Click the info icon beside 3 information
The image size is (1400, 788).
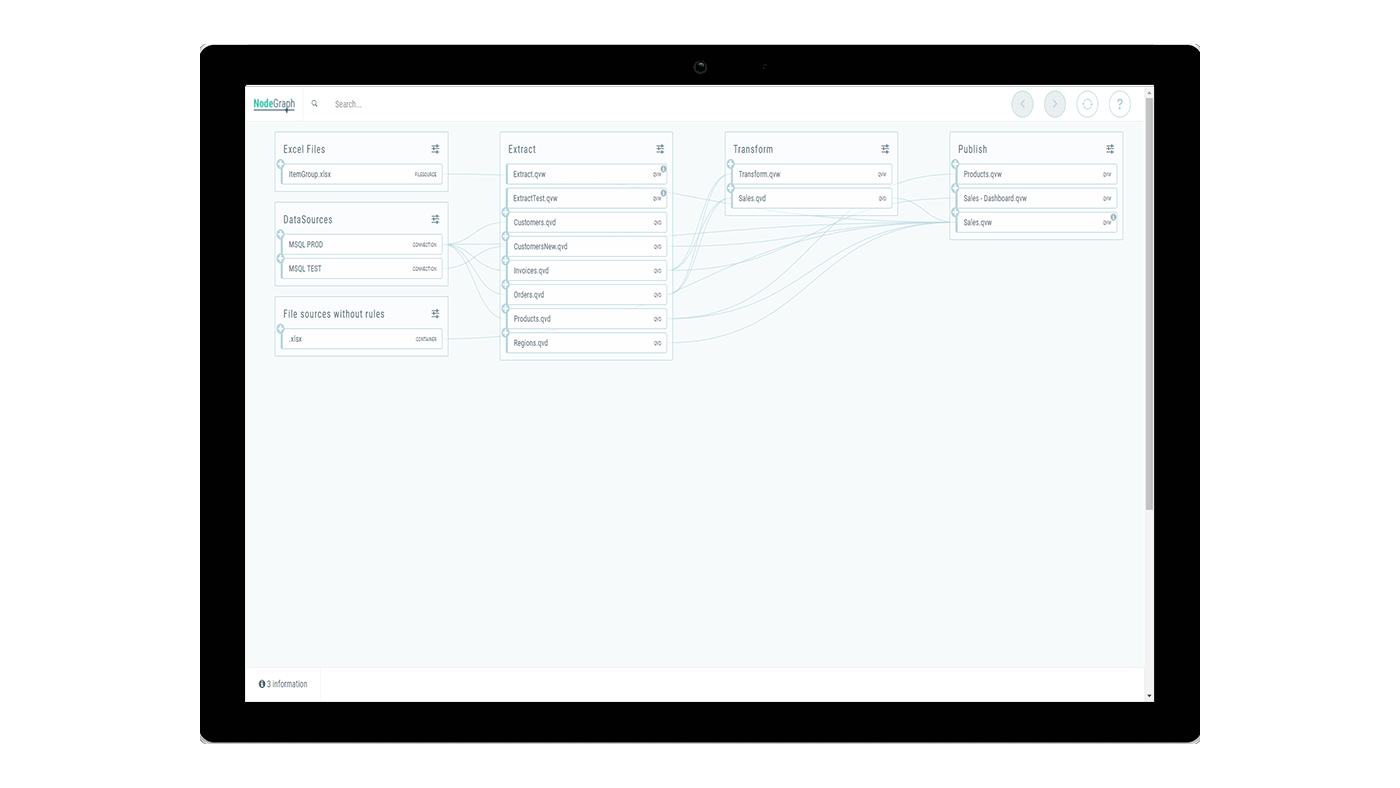pyautogui.click(x=262, y=684)
